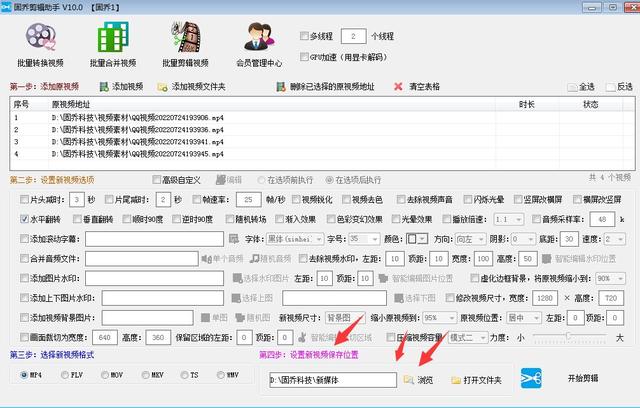
Task: Enable 多线程 checkbox
Action: click(x=304, y=36)
